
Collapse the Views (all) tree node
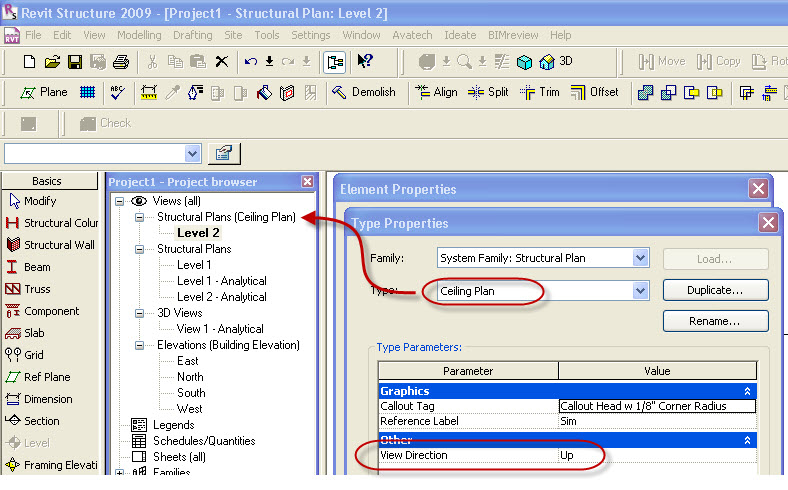point(119,201)
